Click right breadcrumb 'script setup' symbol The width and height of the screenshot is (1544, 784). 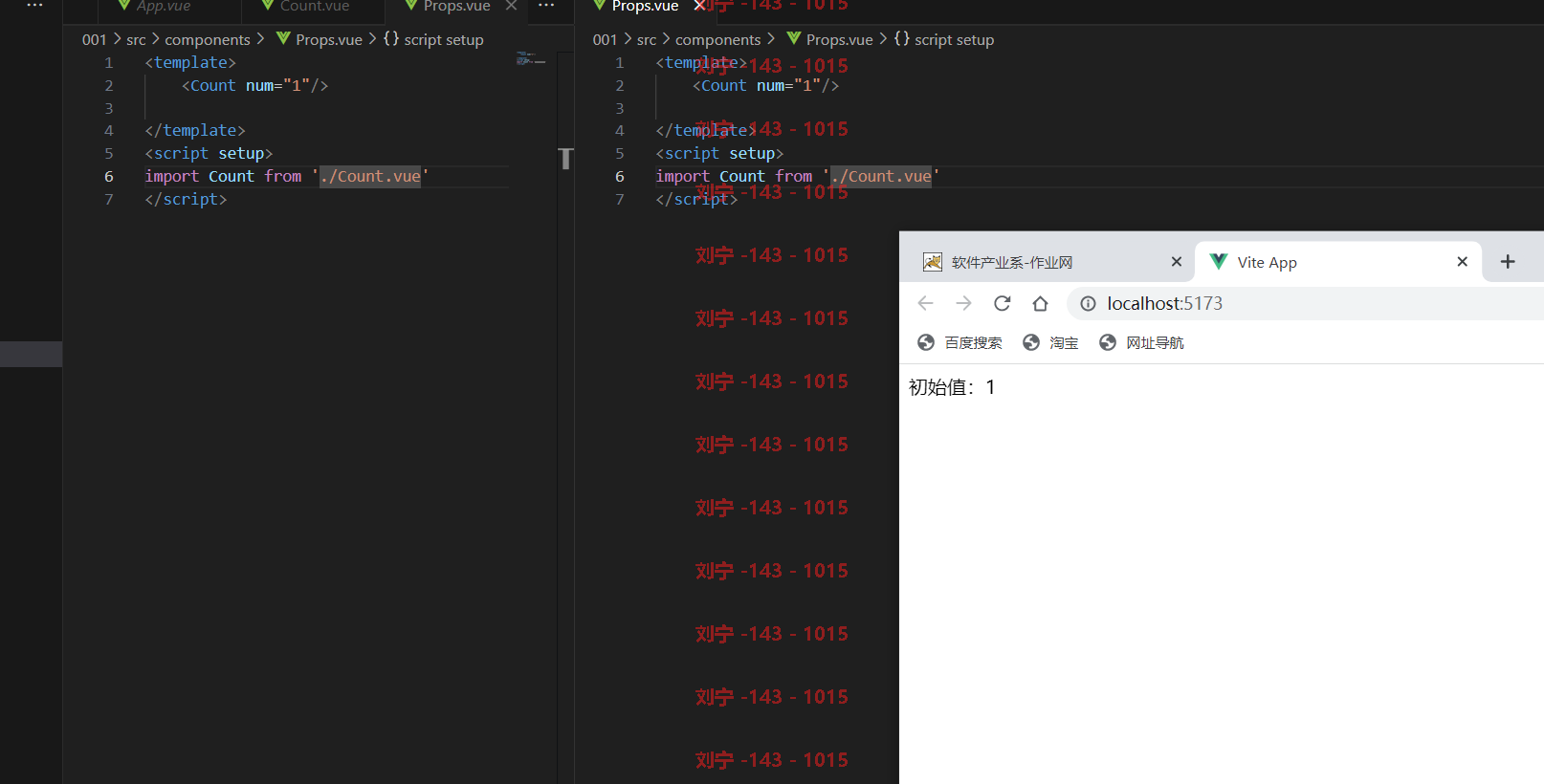pyautogui.click(x=955, y=39)
